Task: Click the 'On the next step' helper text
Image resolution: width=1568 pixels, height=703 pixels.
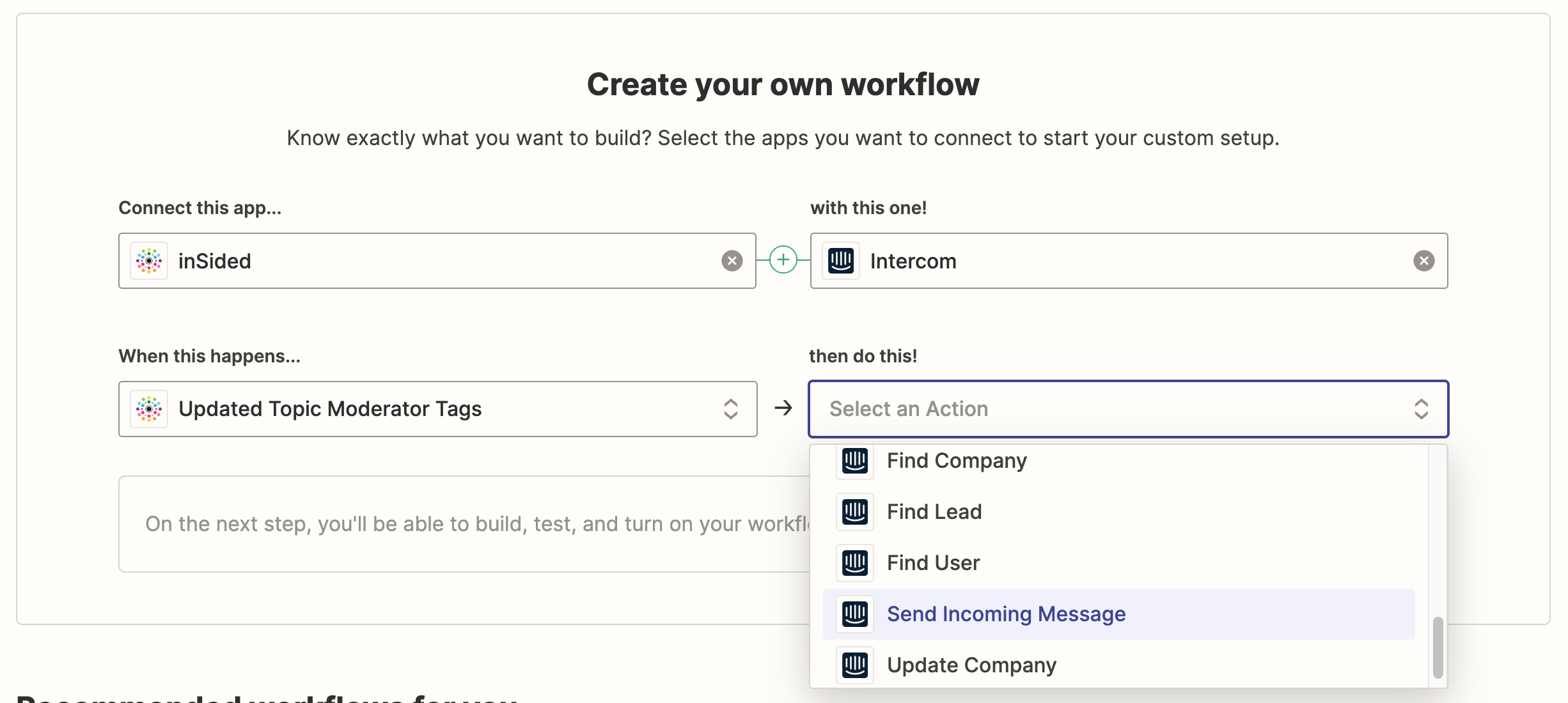Action: pos(477,524)
